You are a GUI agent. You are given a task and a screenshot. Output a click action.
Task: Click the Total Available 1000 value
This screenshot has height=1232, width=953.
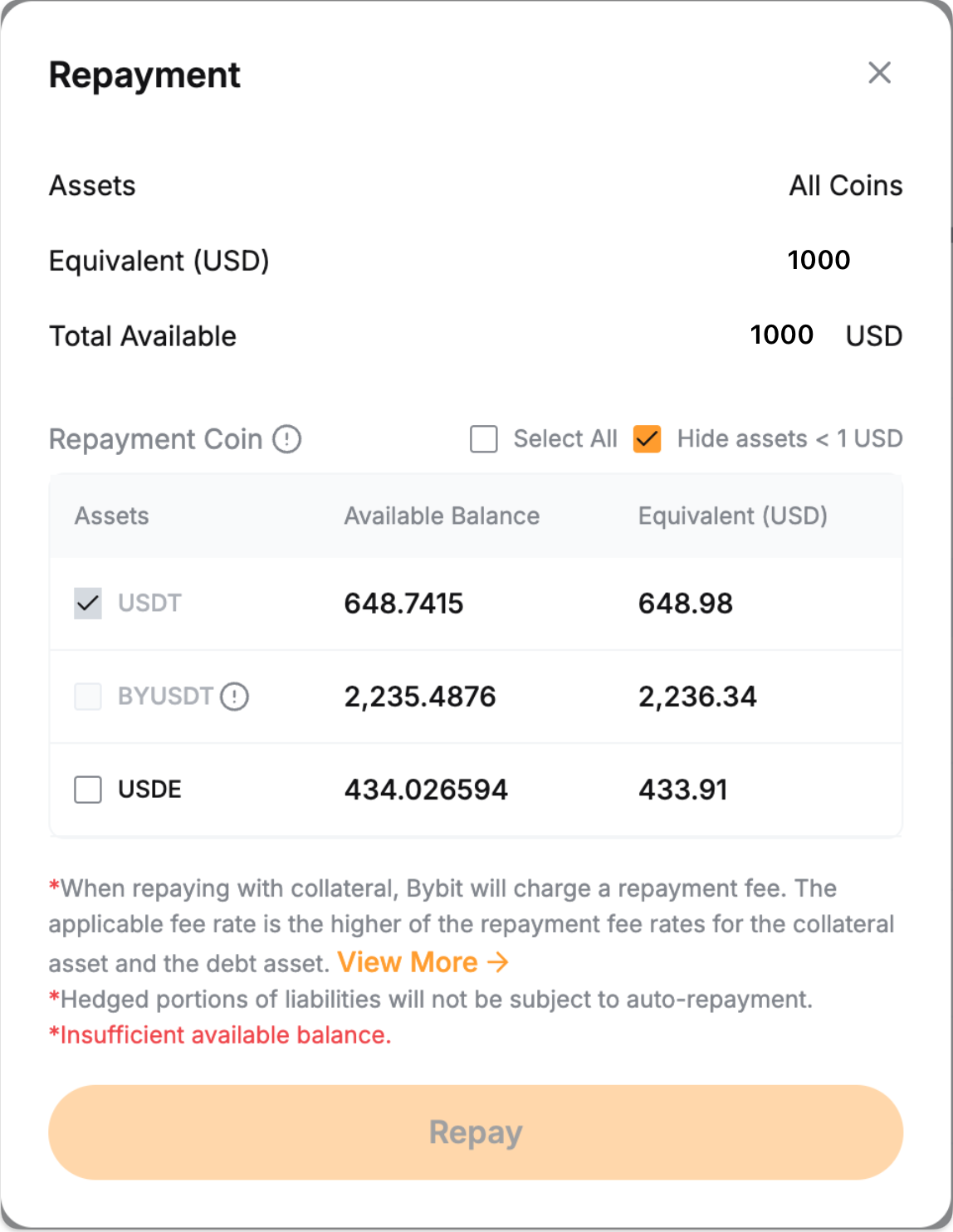(x=781, y=335)
